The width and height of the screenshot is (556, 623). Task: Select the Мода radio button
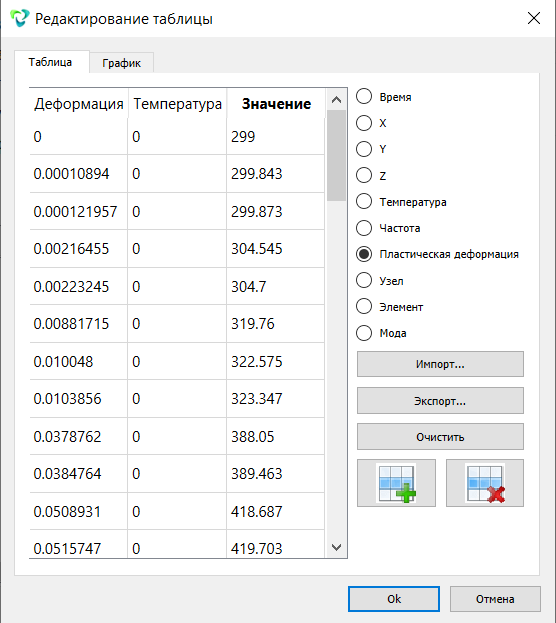coord(364,333)
